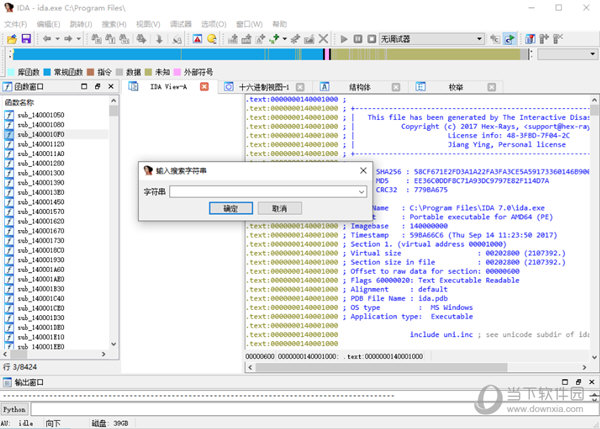Open the back-history dropdown arrow
This screenshot has height=429, width=600.
pos(57,39)
